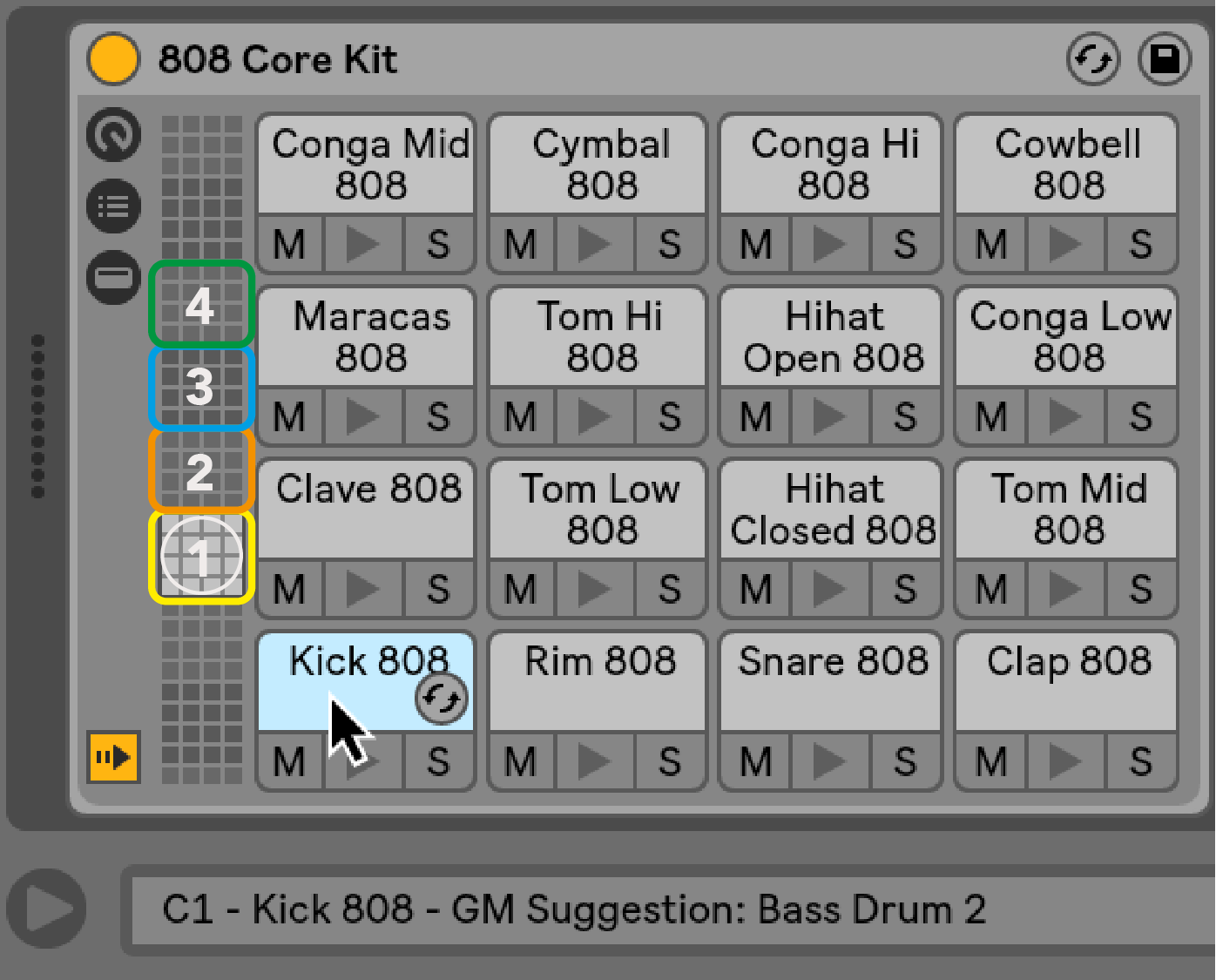Solo the Rim 808 pad
This screenshot has height=980, width=1216.
click(x=671, y=761)
